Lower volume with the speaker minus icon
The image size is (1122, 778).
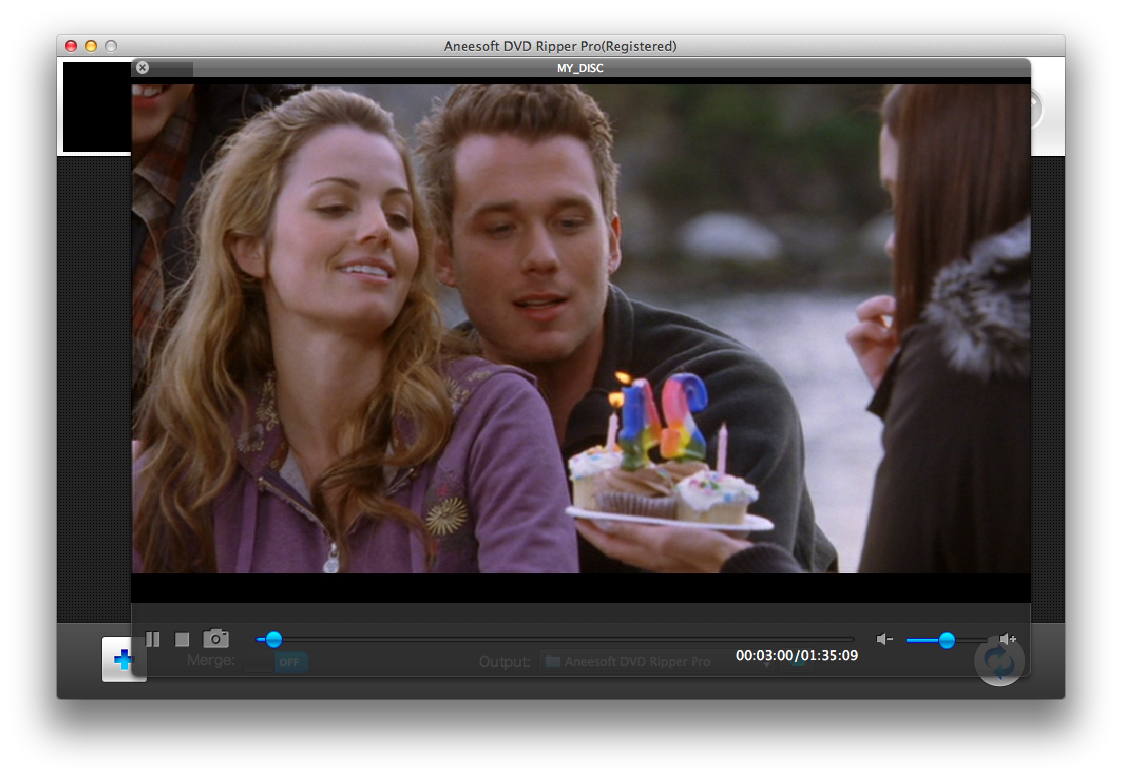tap(884, 639)
